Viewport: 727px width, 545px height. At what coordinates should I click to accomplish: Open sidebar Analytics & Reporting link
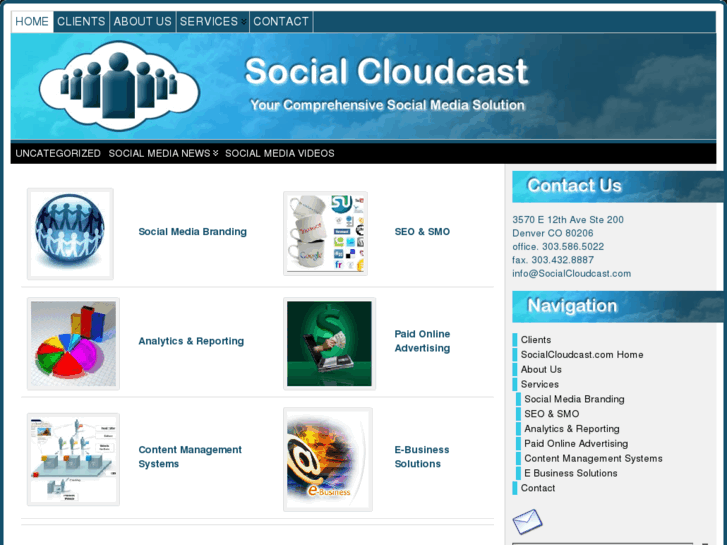point(572,429)
